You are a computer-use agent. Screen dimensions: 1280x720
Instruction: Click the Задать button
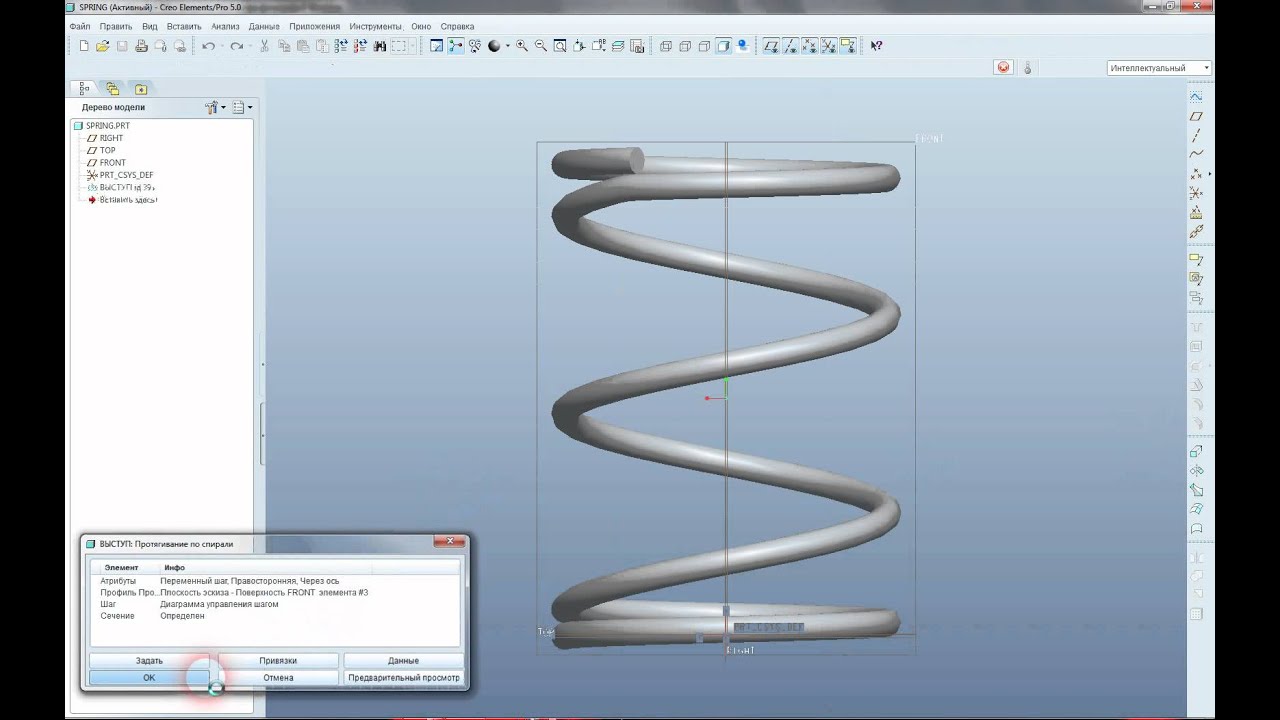point(149,660)
